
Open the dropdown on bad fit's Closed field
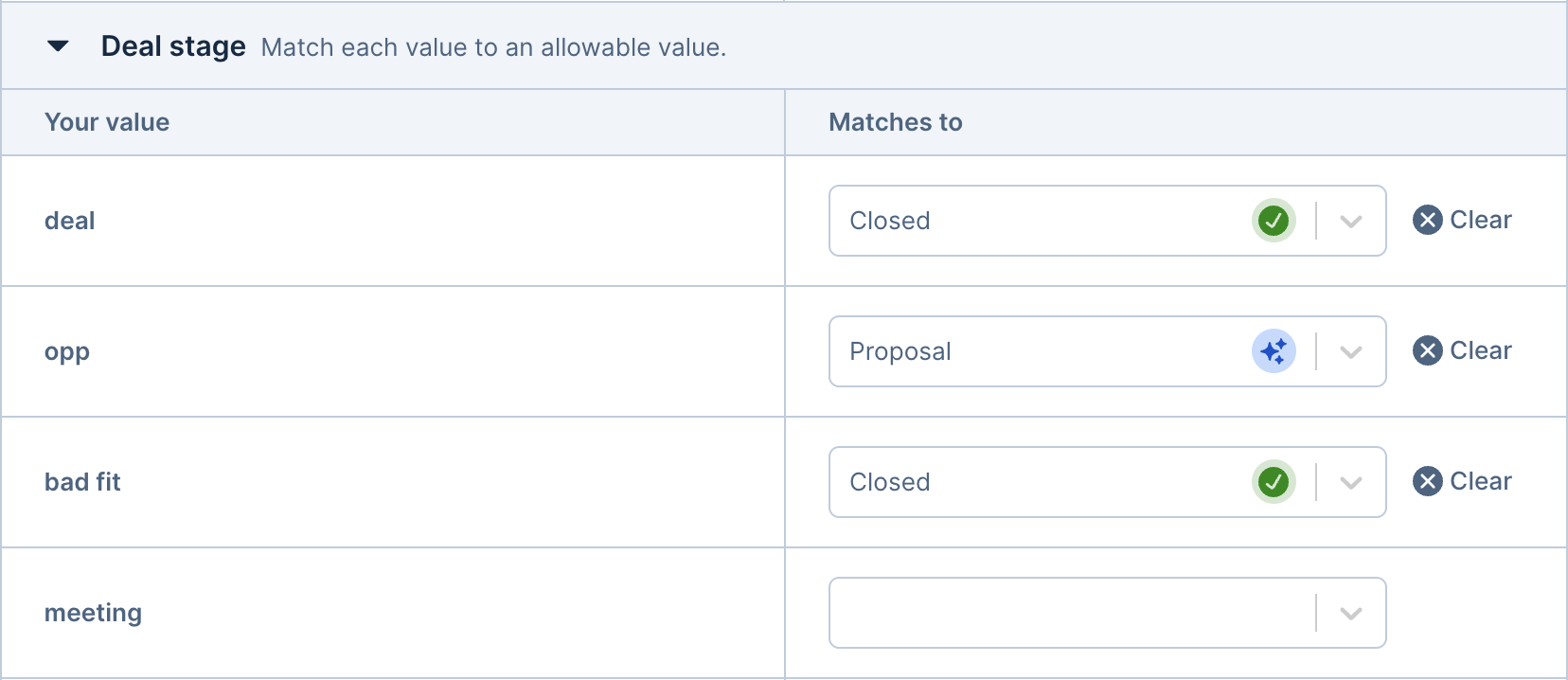point(1350,481)
